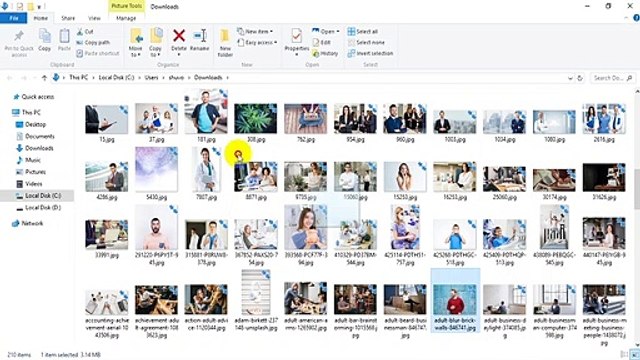Click the Picture Tools contextual tab
Viewport: 640px width, 360px height.
[x=127, y=6]
